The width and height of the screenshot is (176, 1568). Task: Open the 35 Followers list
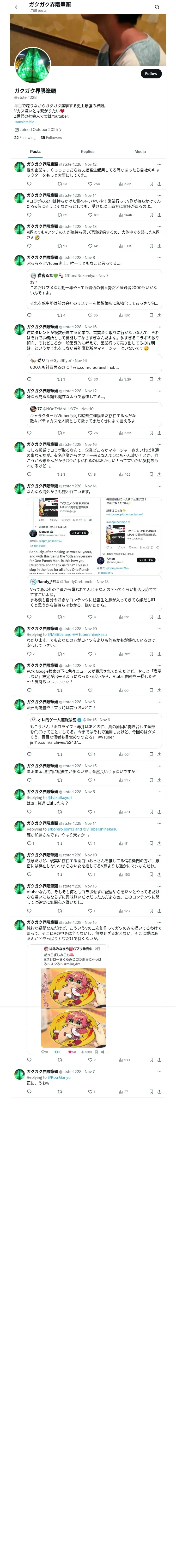51,137
